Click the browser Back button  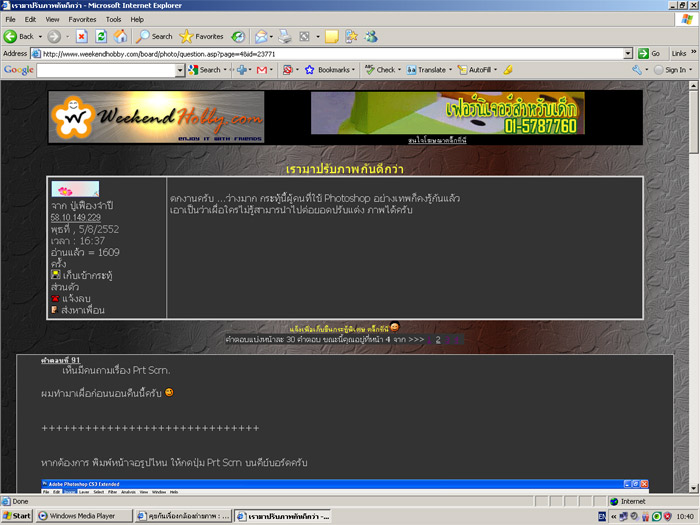(x=20, y=36)
